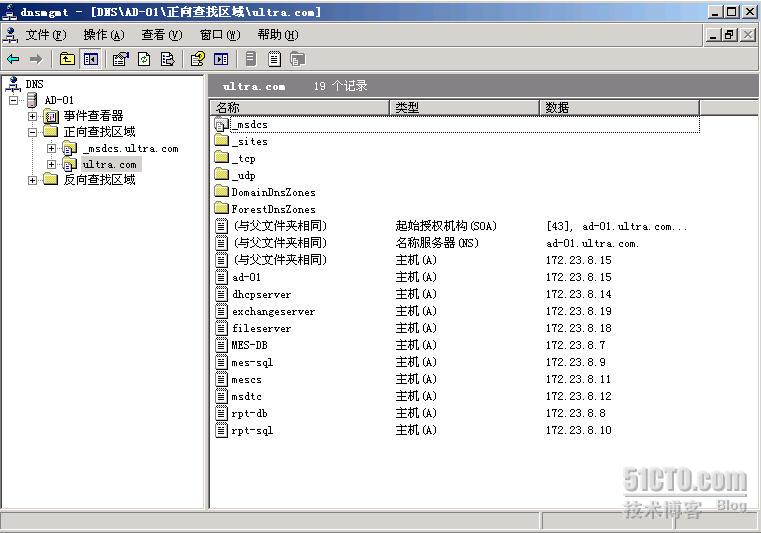Click the Up one level toolbar icon

click(x=67, y=59)
